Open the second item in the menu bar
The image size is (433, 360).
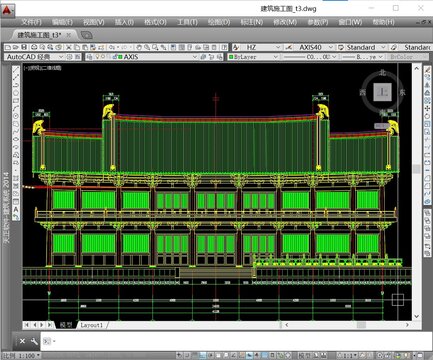coord(62,22)
